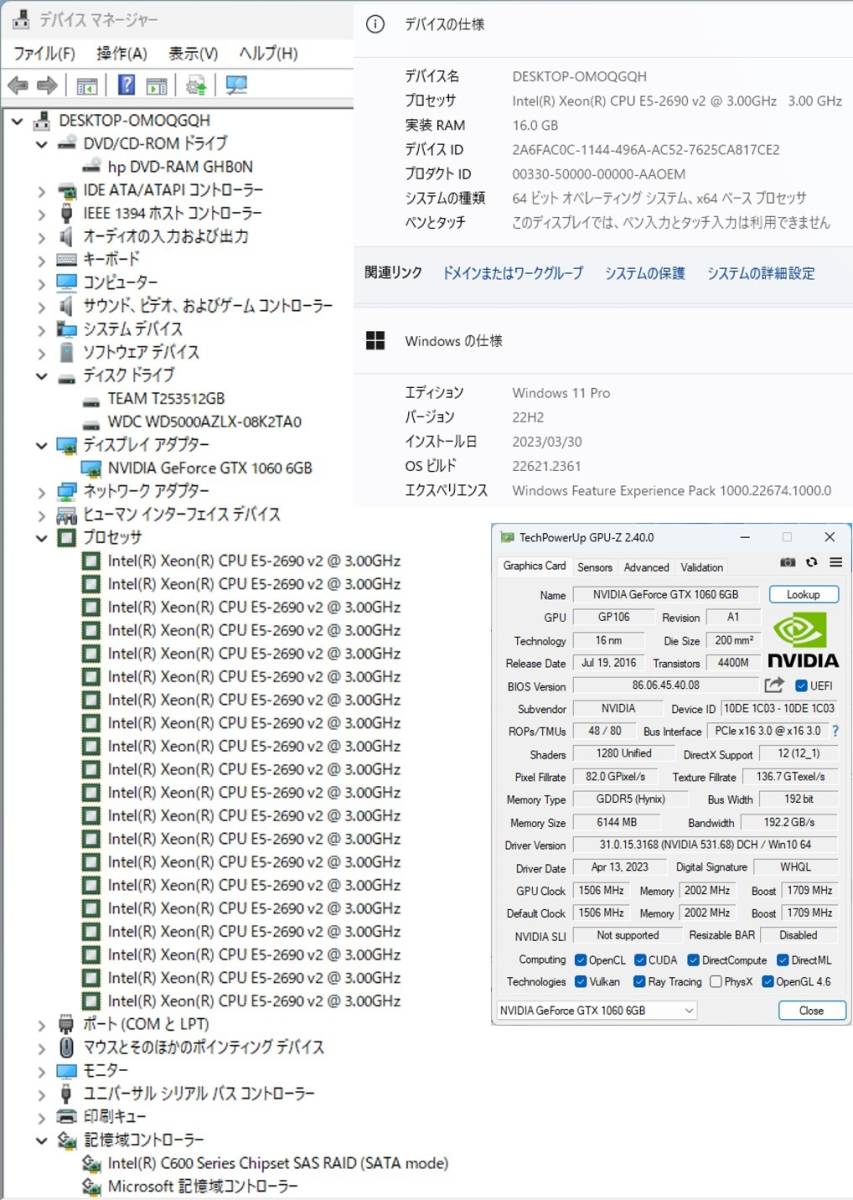Toggle the UEFI checkbox
853x1200 pixels.
(801, 686)
